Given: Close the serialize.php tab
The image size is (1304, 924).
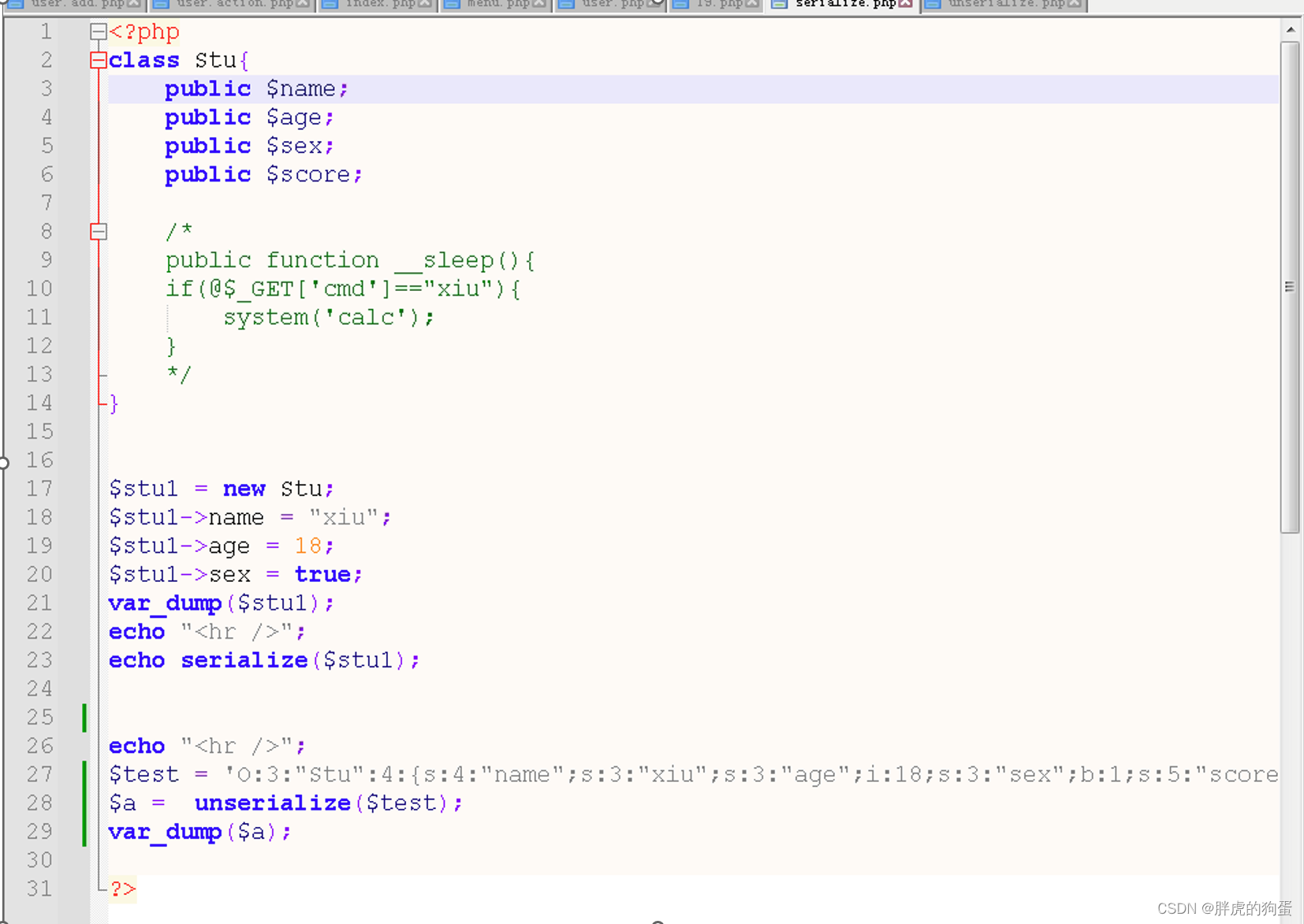Looking at the screenshot, I should pos(905,4).
